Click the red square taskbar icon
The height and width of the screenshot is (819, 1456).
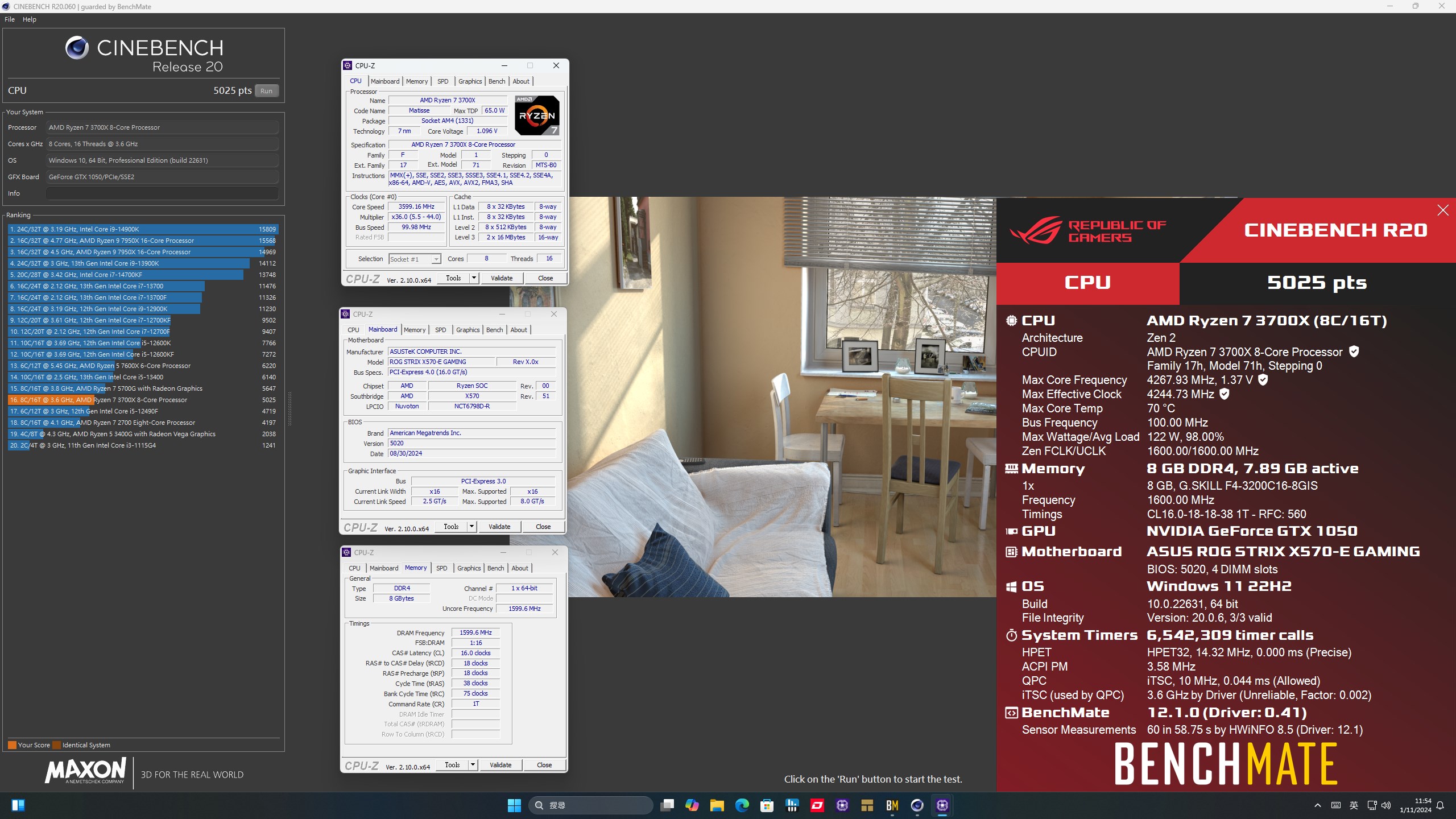tap(817, 805)
